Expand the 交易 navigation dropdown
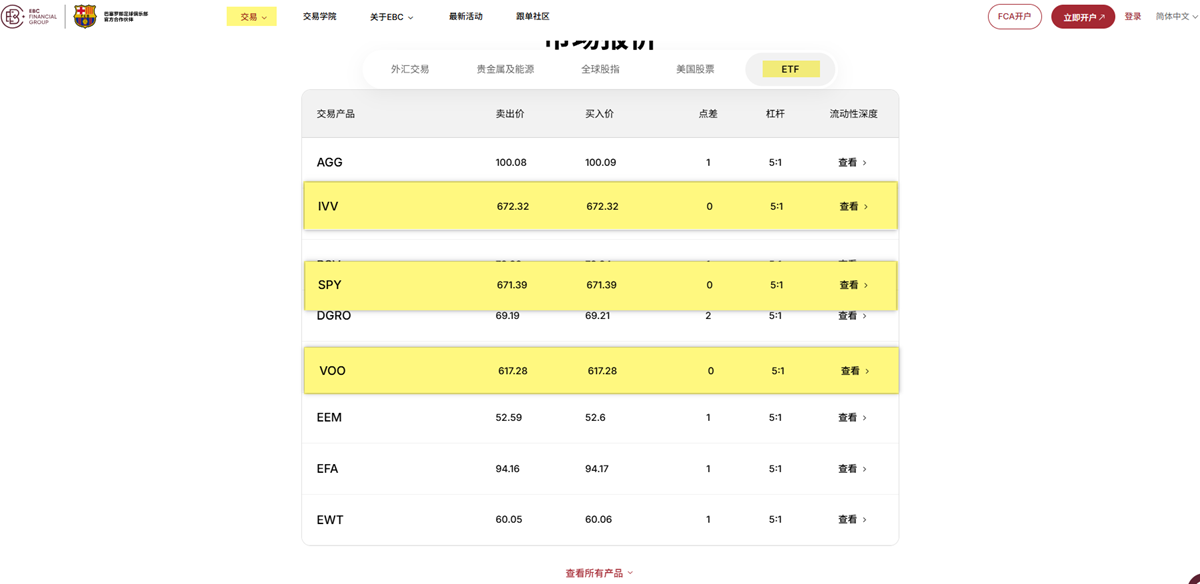1200x584 pixels. tap(251, 16)
